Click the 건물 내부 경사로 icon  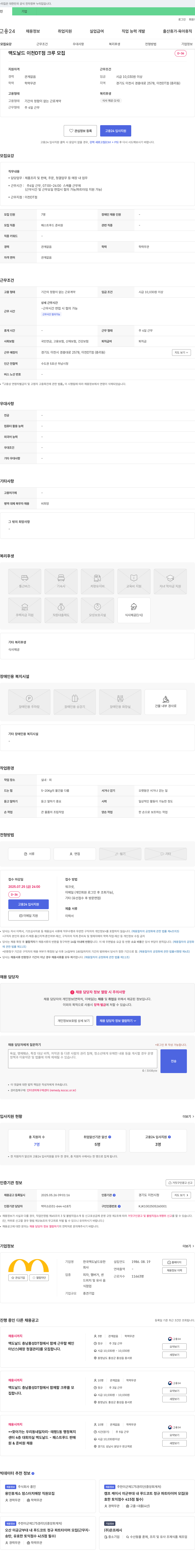[166, 702]
